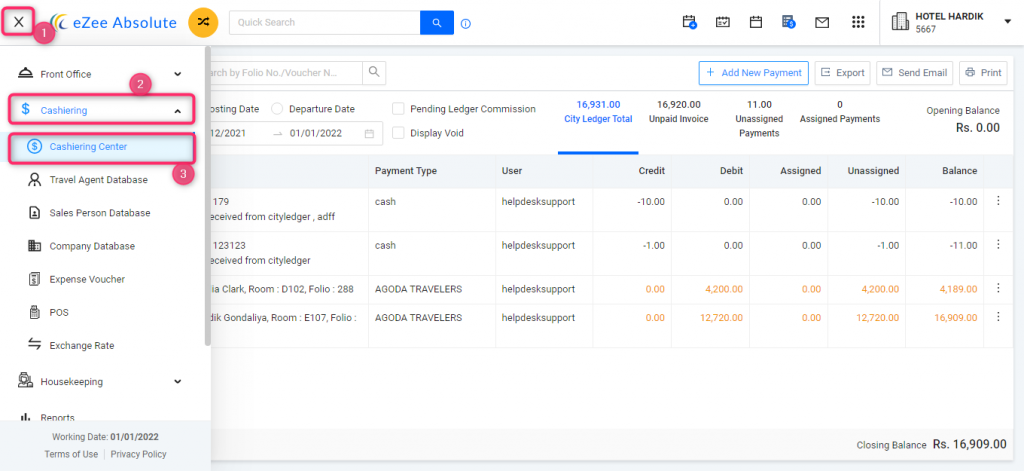Open the plain calendar icon in the header
The width and height of the screenshot is (1024, 471).
click(756, 22)
